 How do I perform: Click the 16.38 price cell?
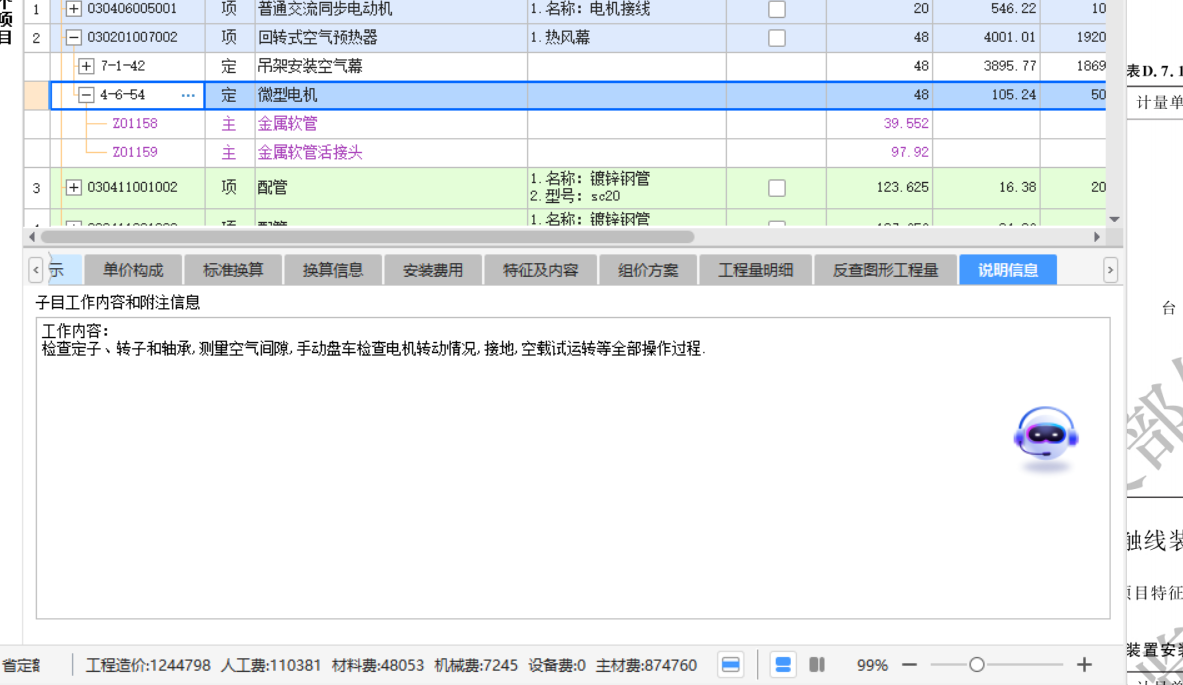986,187
